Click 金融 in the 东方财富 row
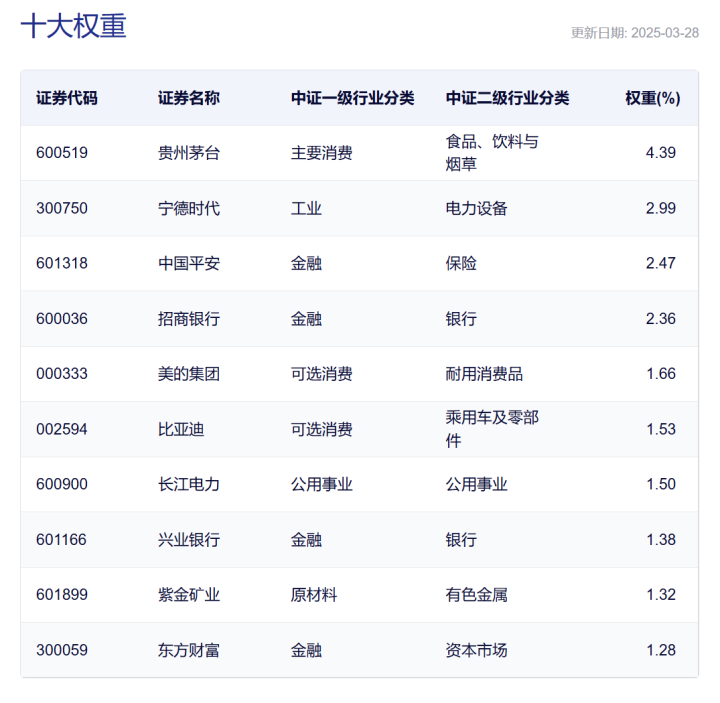The width and height of the screenshot is (720, 703). pyautogui.click(x=306, y=650)
